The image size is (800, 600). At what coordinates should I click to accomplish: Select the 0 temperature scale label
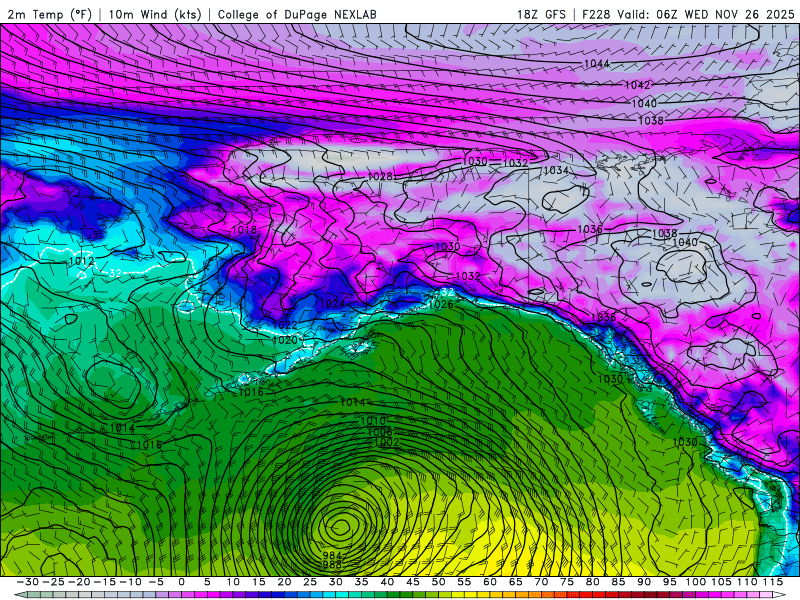click(182, 582)
